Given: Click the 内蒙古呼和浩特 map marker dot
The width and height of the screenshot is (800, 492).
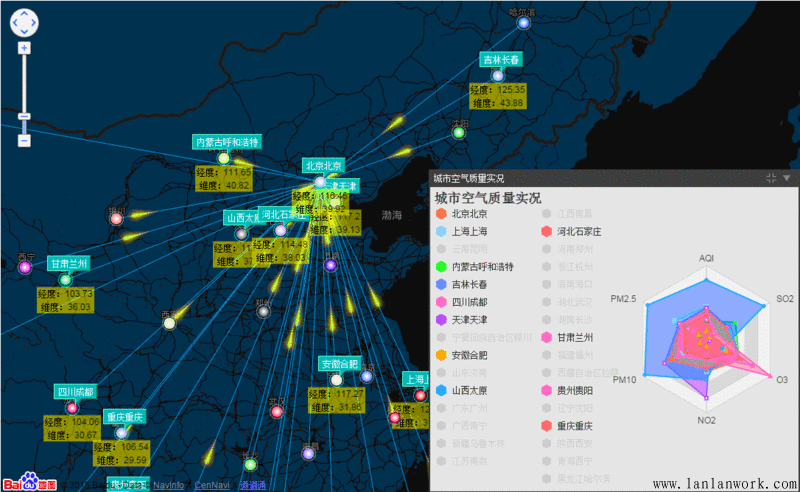Looking at the screenshot, I should click(224, 158).
